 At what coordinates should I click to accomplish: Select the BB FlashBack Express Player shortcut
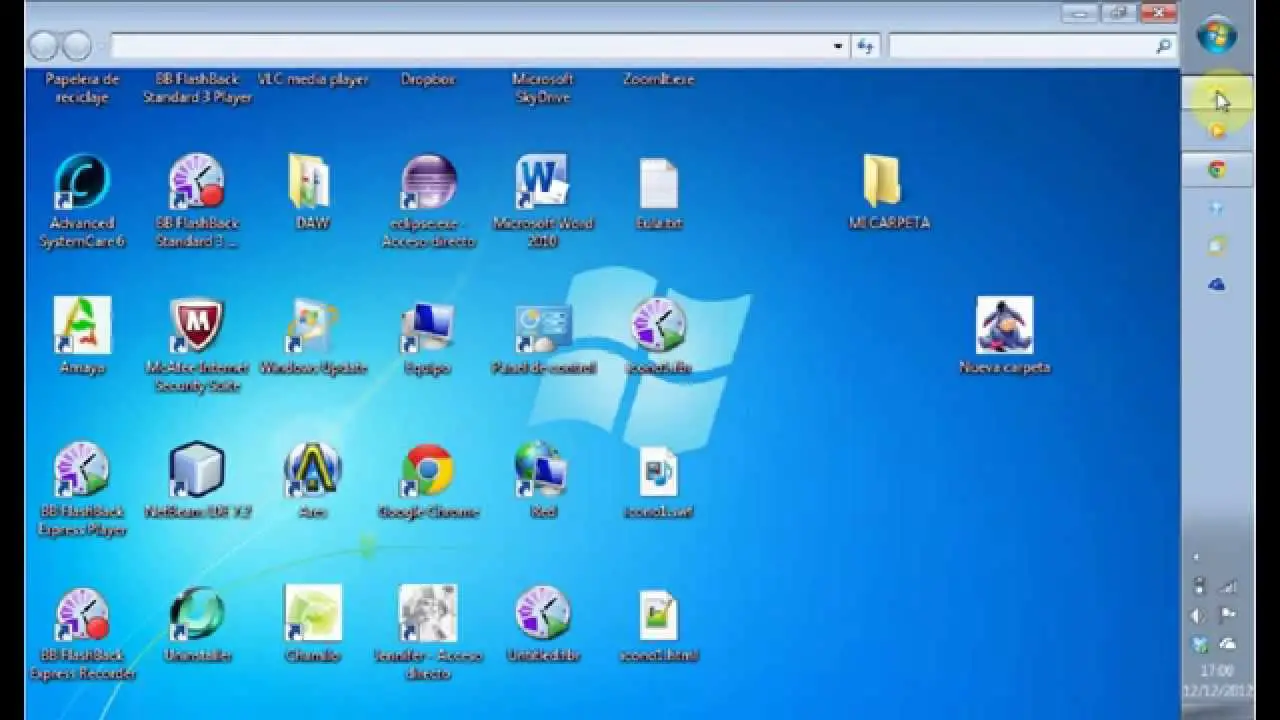[82, 470]
